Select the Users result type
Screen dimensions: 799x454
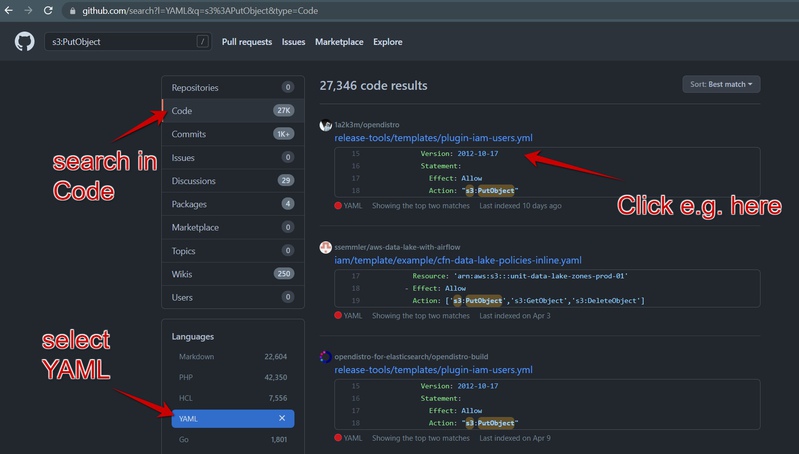point(233,297)
